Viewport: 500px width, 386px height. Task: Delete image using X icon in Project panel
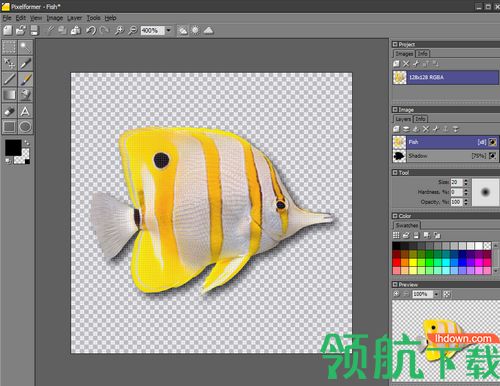coord(406,64)
